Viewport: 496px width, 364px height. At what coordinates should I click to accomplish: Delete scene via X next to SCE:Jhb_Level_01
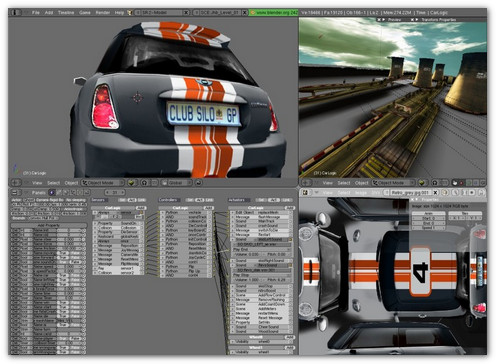click(x=245, y=12)
